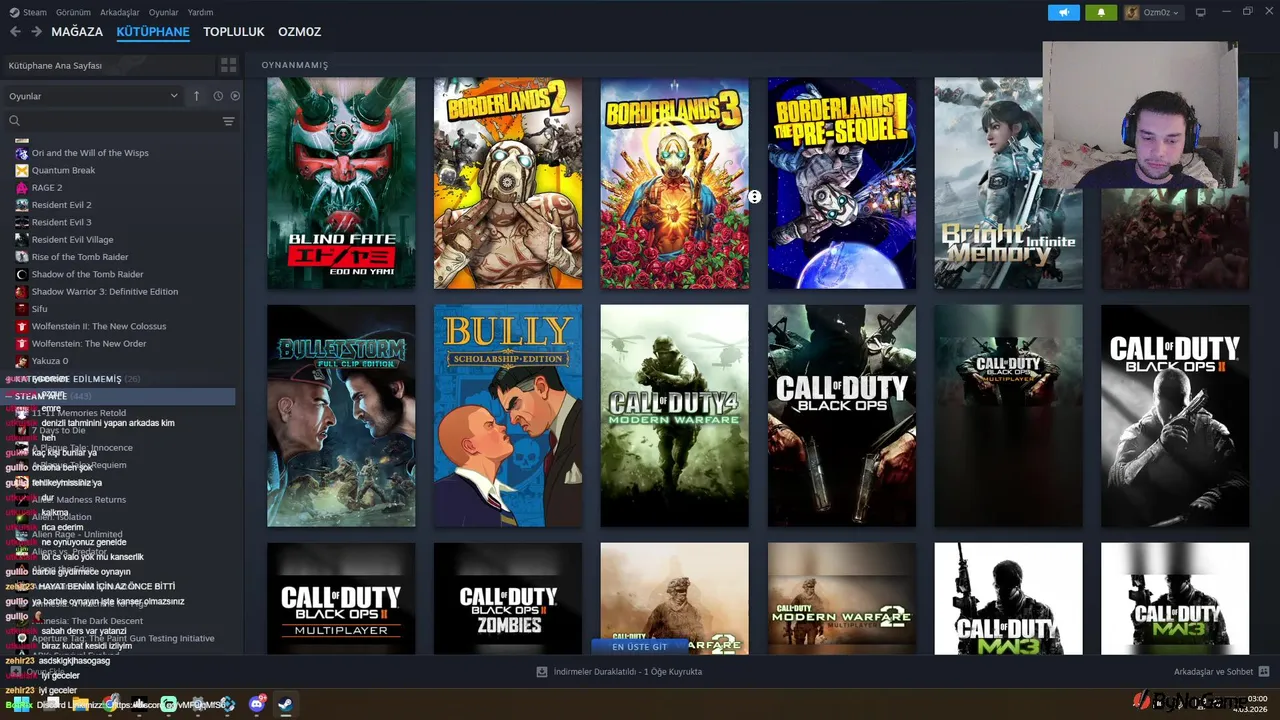
Task: Click the Yakuza 0 game icon
Action: point(22,361)
